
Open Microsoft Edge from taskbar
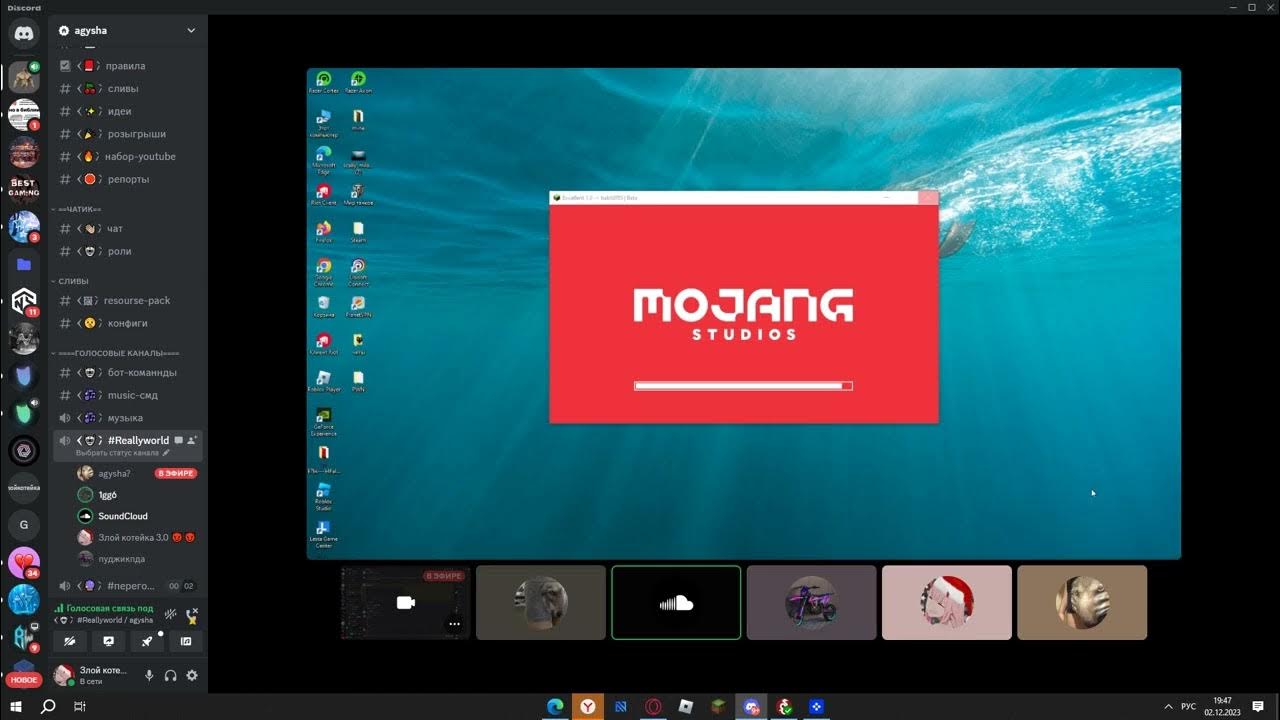pyautogui.click(x=555, y=706)
